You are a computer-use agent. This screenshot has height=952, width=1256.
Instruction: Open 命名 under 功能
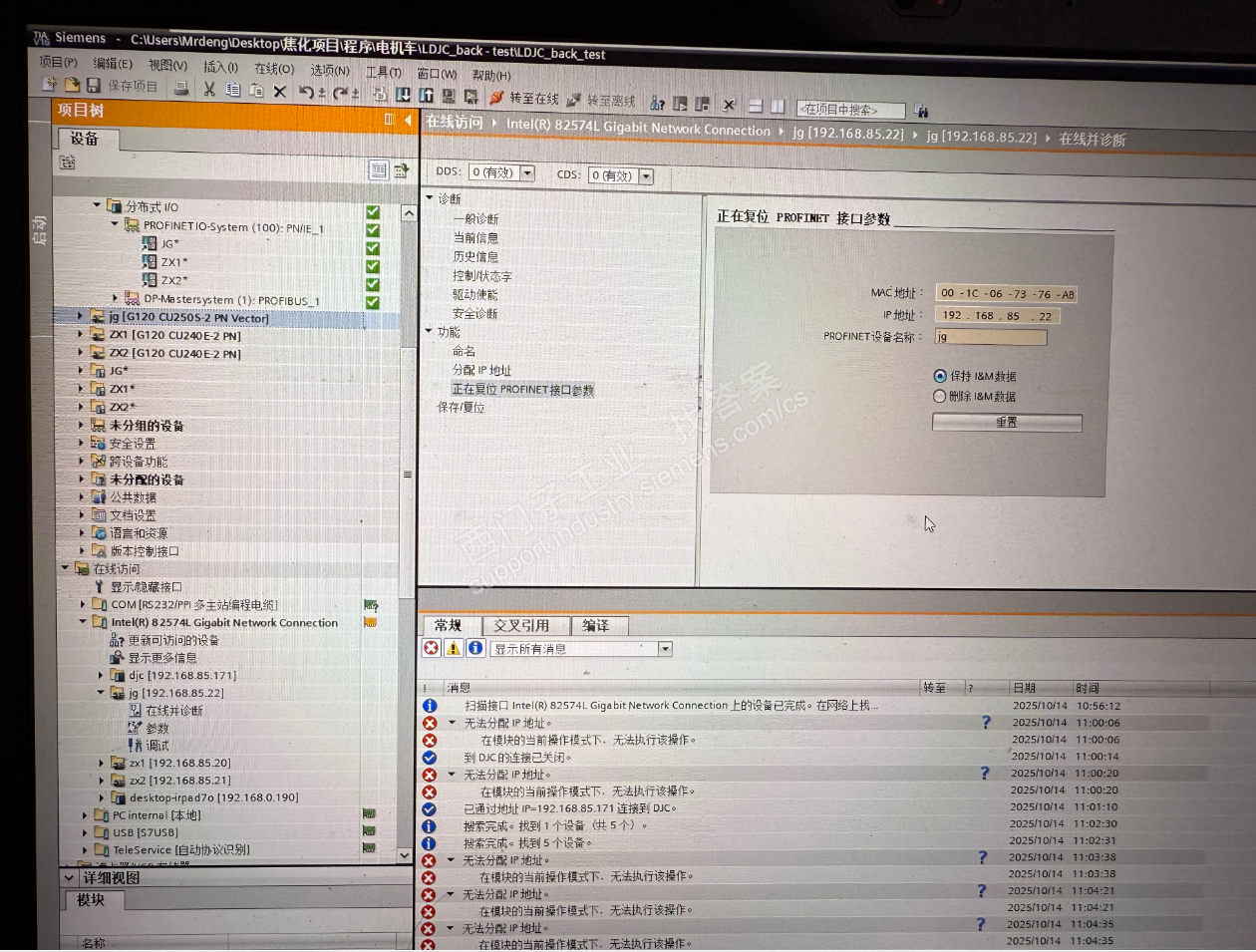coord(464,351)
